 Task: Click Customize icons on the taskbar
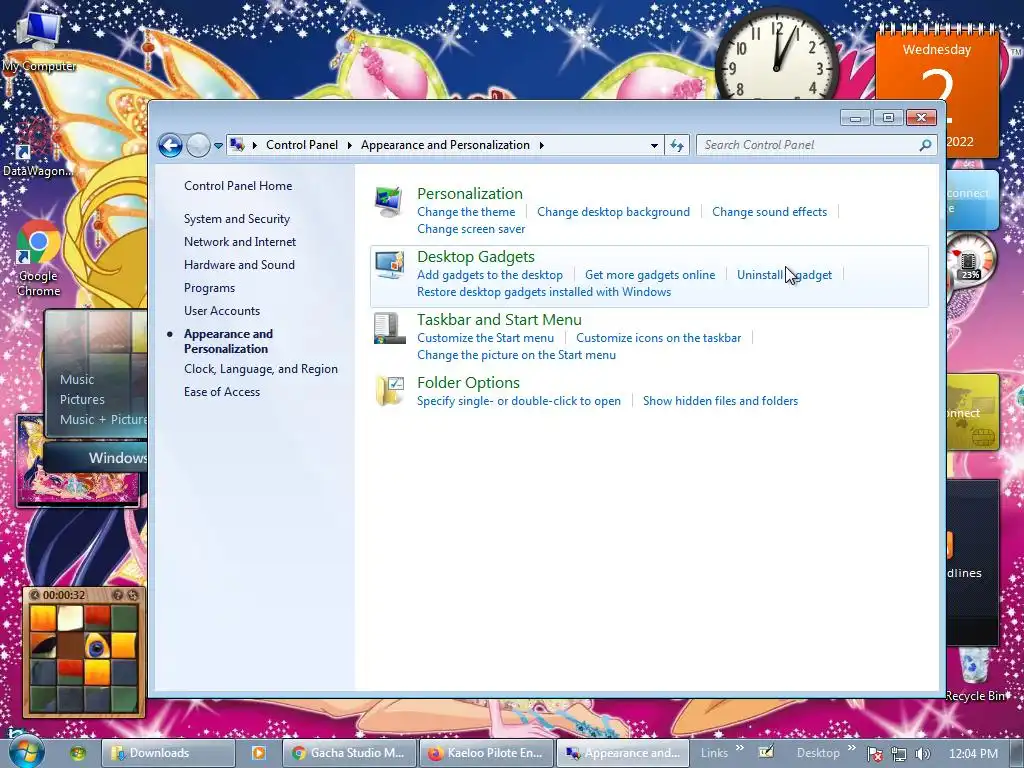tap(658, 338)
